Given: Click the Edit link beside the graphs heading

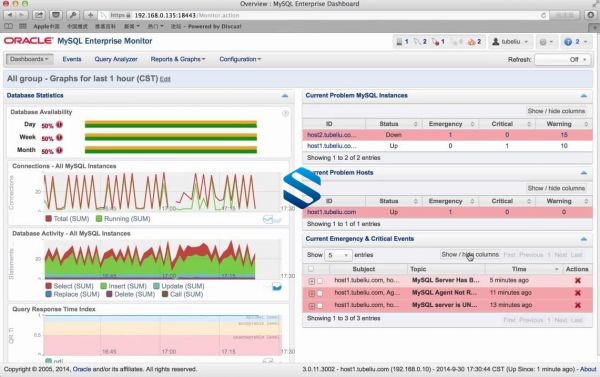Looking at the screenshot, I should [x=165, y=80].
